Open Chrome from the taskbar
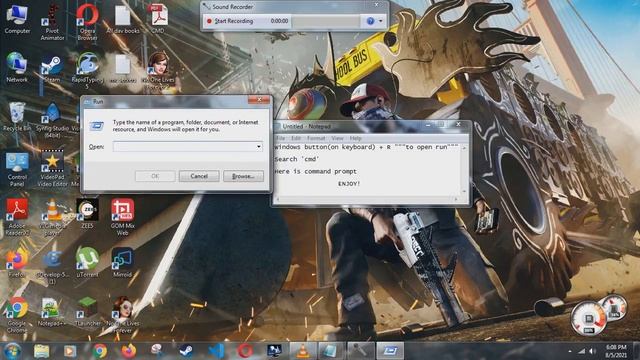The height and width of the screenshot is (360, 640). (99, 351)
